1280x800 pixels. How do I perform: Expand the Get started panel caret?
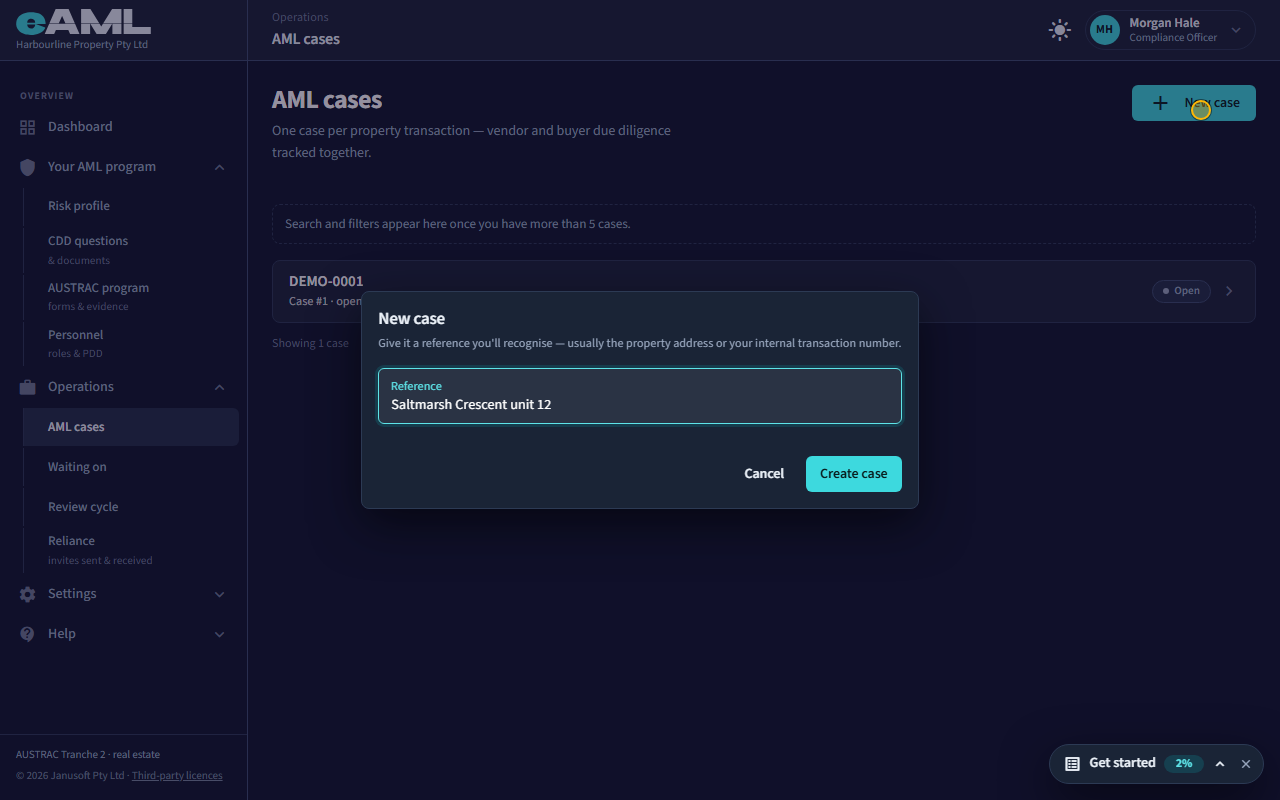(1220, 764)
